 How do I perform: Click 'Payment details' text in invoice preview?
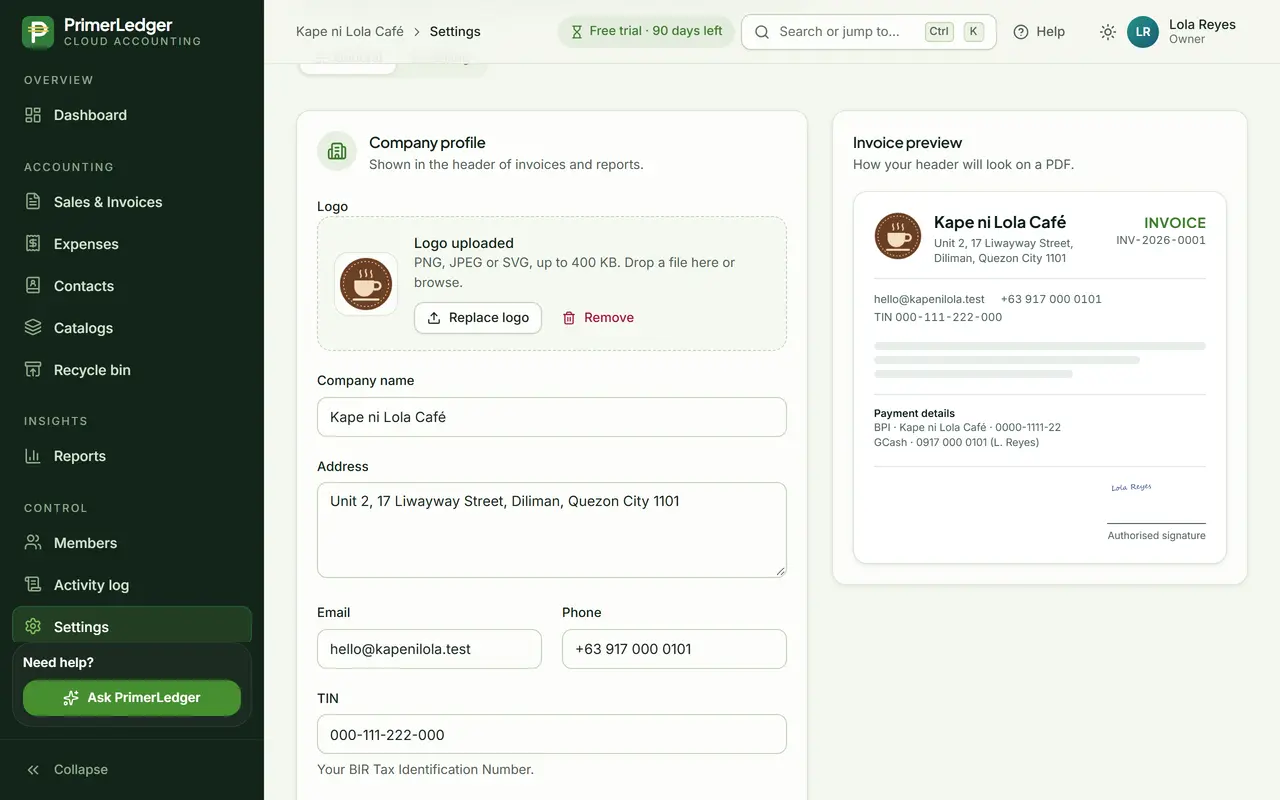coord(914,413)
